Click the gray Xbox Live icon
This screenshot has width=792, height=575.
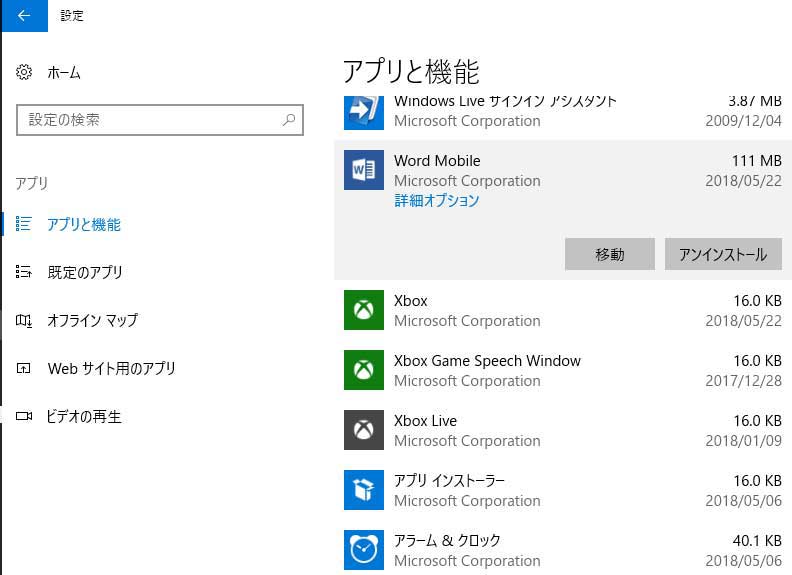[x=363, y=430]
